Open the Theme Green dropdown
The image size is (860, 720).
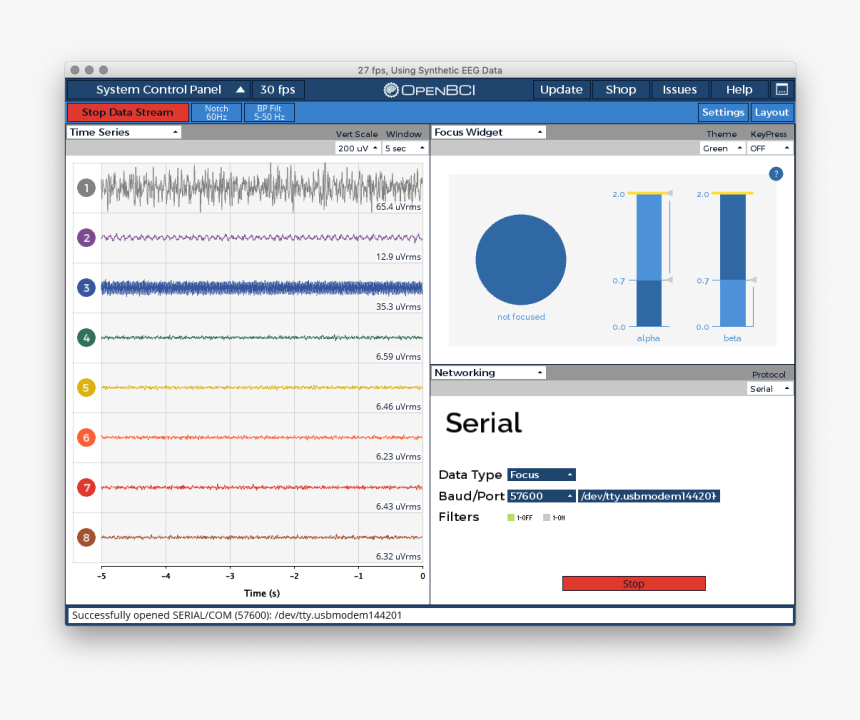[x=722, y=148]
